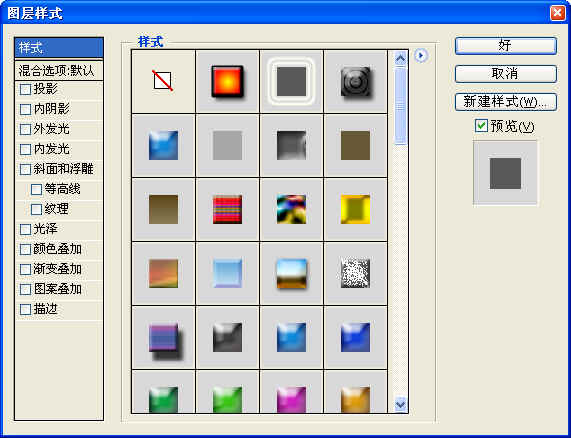571x438 pixels.
Task: Uncheck the 预览 preview checkbox
Action: [x=481, y=126]
